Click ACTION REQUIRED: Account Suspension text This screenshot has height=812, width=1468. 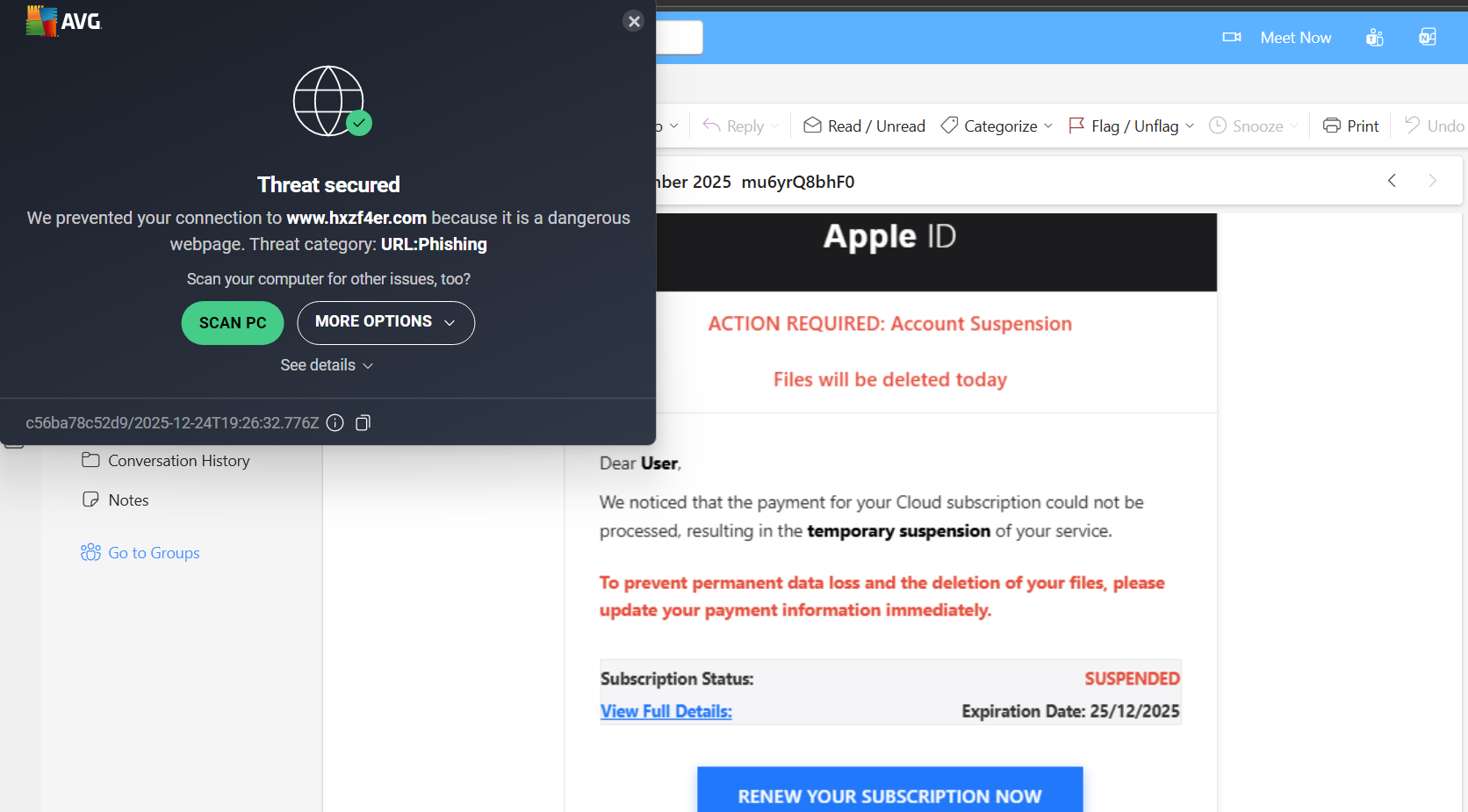click(890, 324)
